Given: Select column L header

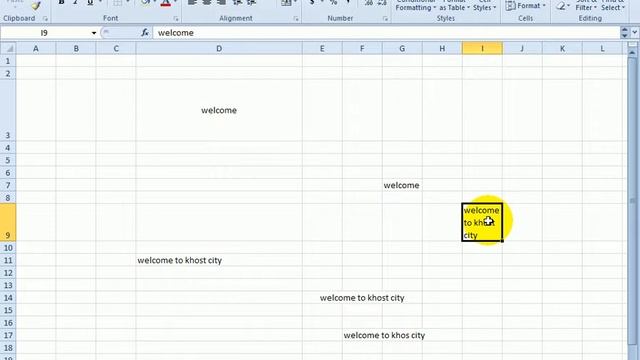Looking at the screenshot, I should 602,49.
